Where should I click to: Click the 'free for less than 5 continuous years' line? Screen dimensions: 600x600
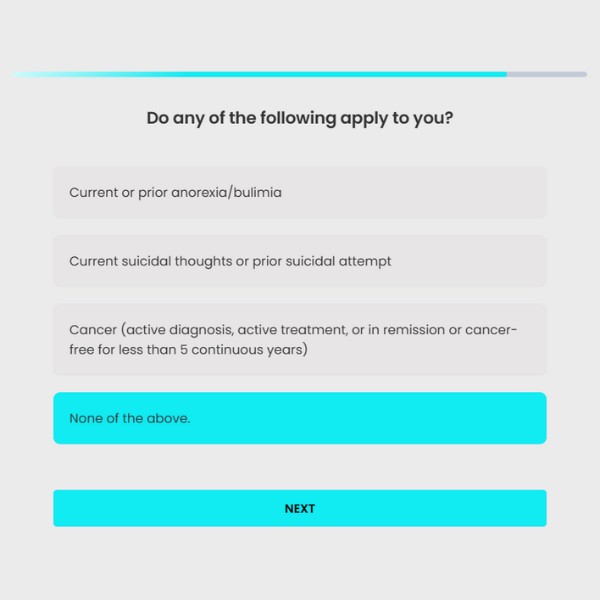188,350
